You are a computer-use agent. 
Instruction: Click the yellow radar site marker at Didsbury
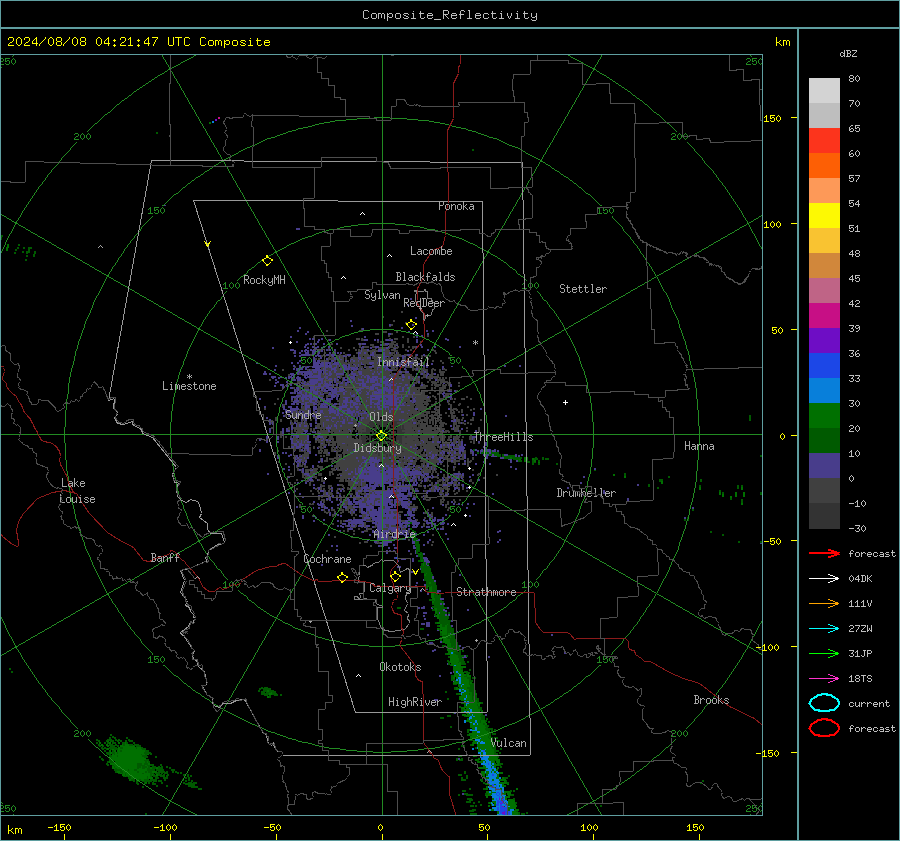point(382,436)
